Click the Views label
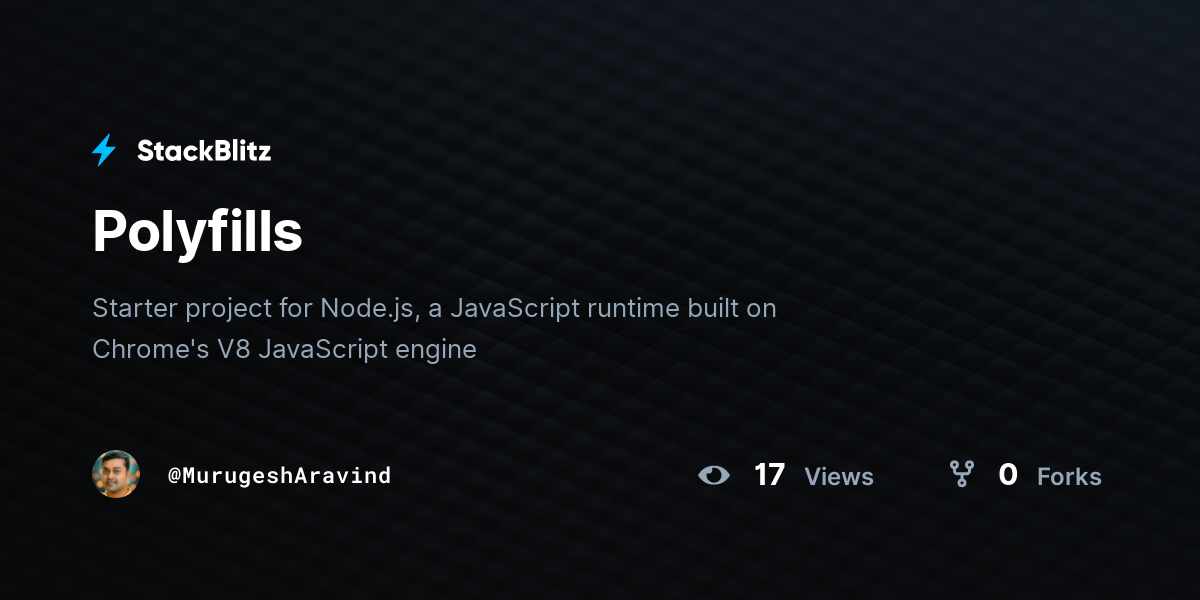 click(x=839, y=477)
